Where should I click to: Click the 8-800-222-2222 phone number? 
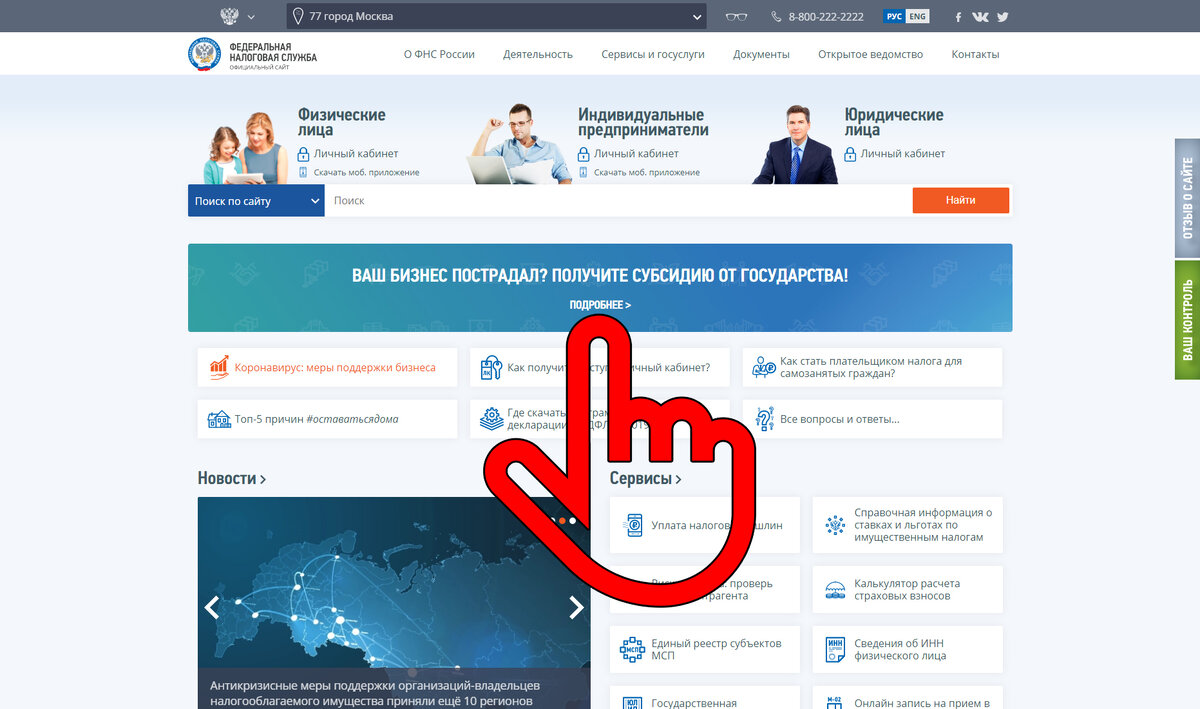click(x=826, y=17)
